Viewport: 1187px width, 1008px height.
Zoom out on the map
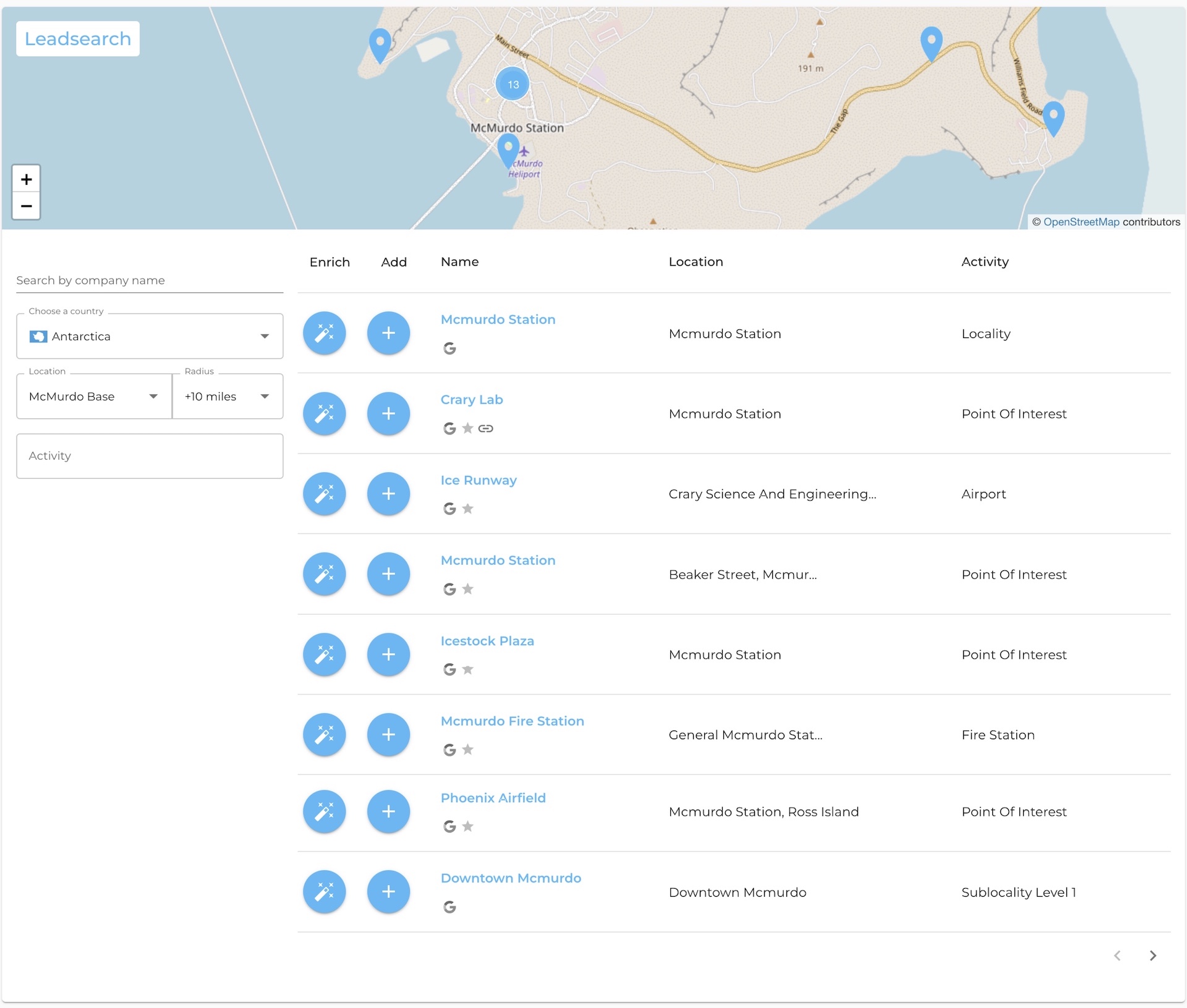tap(26, 206)
